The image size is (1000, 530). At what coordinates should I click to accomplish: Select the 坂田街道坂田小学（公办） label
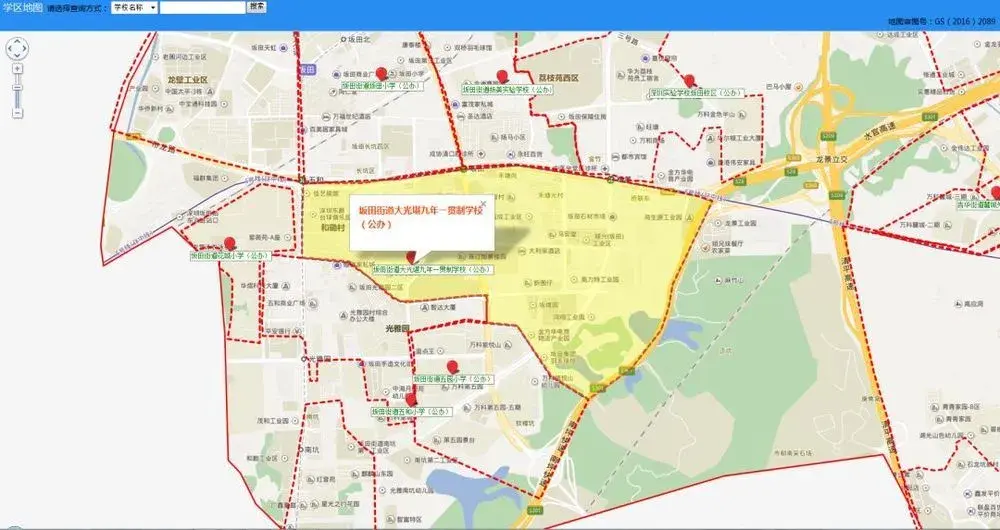[x=382, y=85]
